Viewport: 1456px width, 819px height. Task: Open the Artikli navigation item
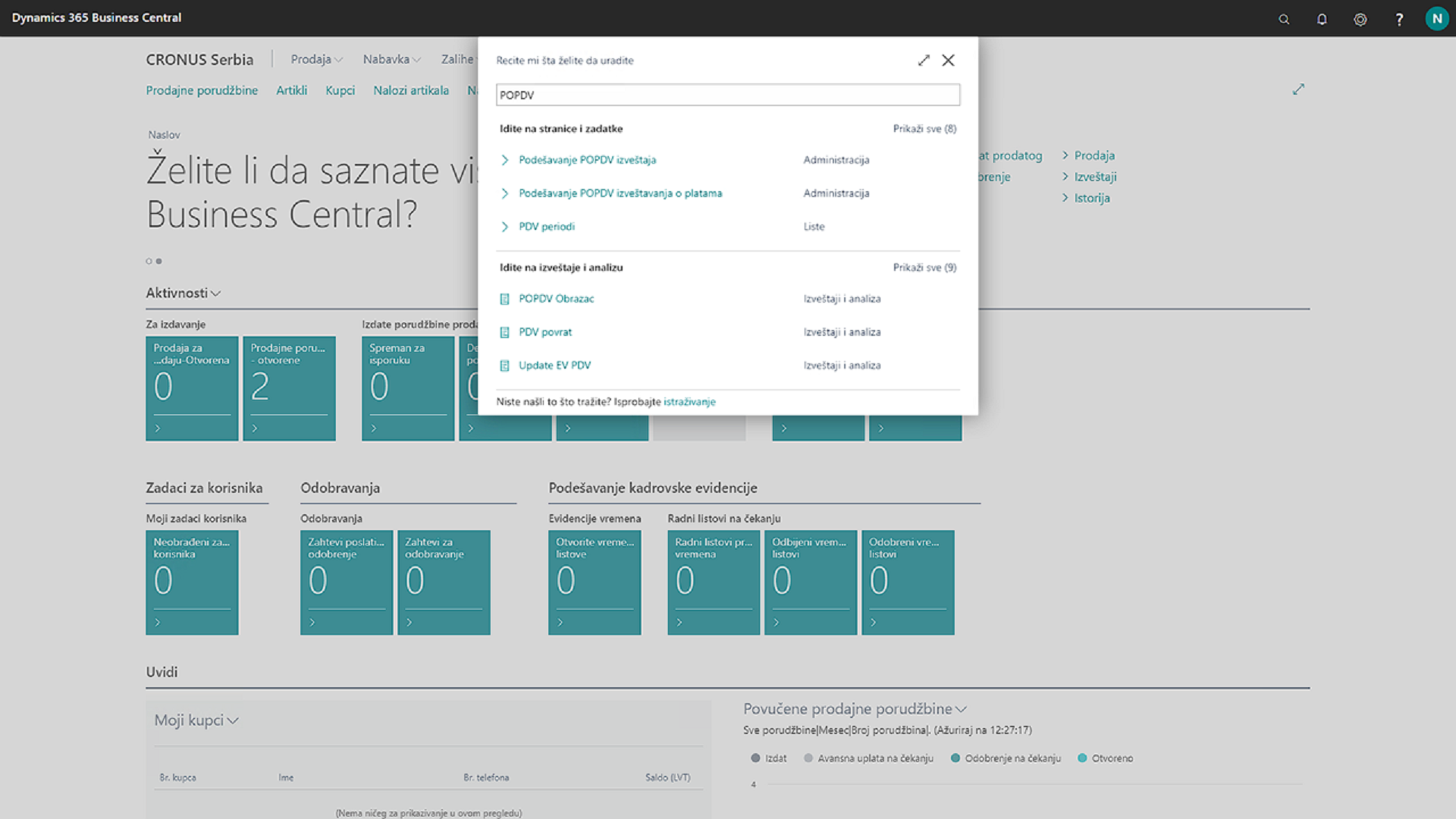pyautogui.click(x=291, y=90)
